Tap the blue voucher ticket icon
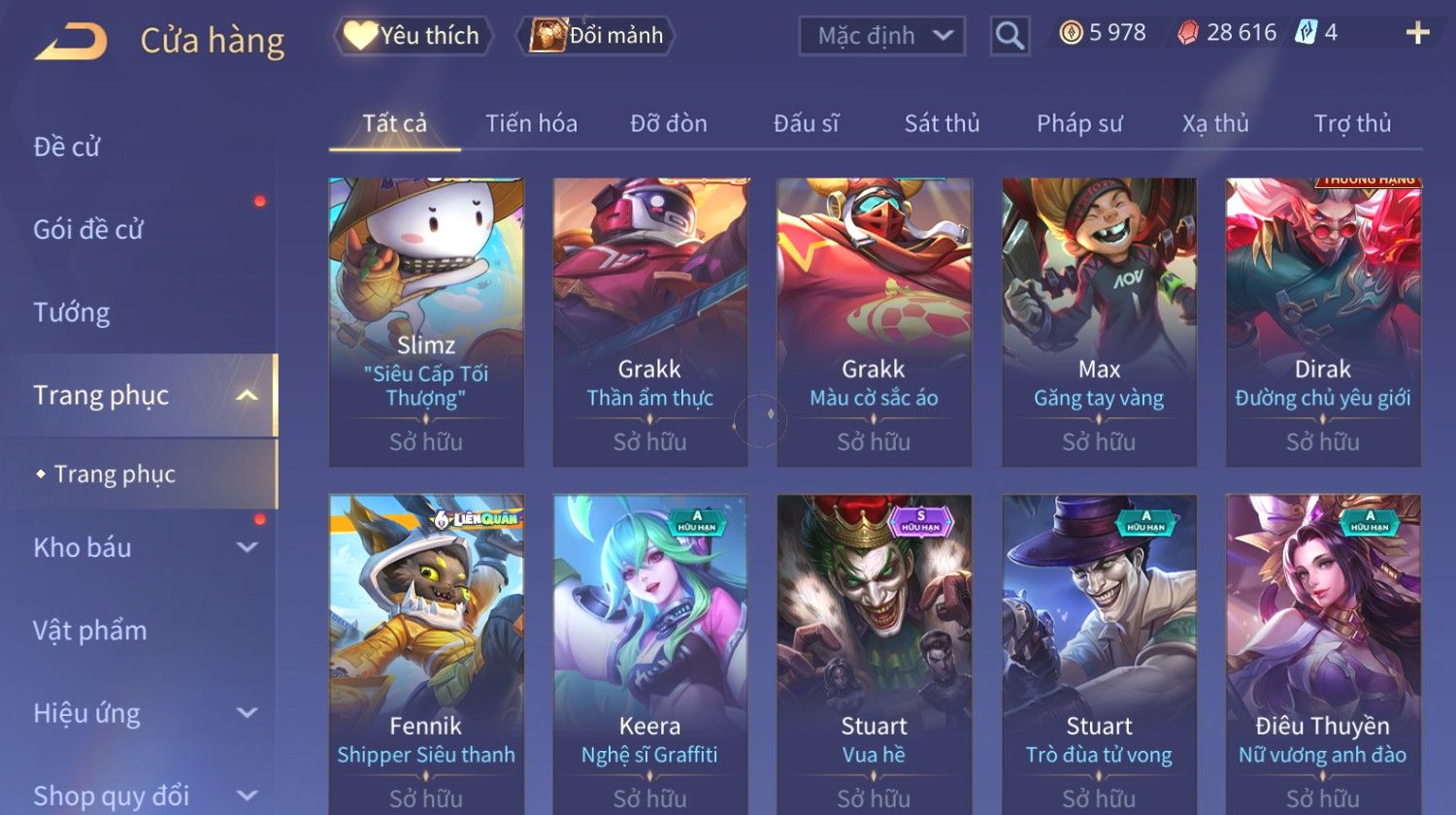 click(x=1307, y=34)
